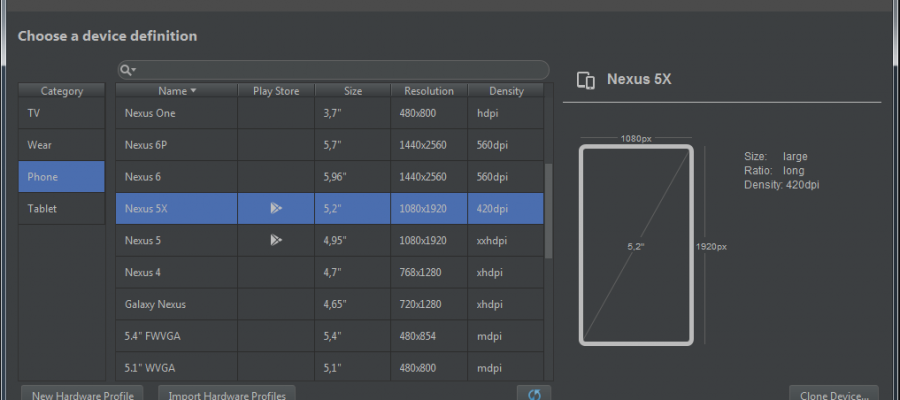The image size is (900, 400).
Task: Sort by Resolution column header
Action: tap(428, 91)
